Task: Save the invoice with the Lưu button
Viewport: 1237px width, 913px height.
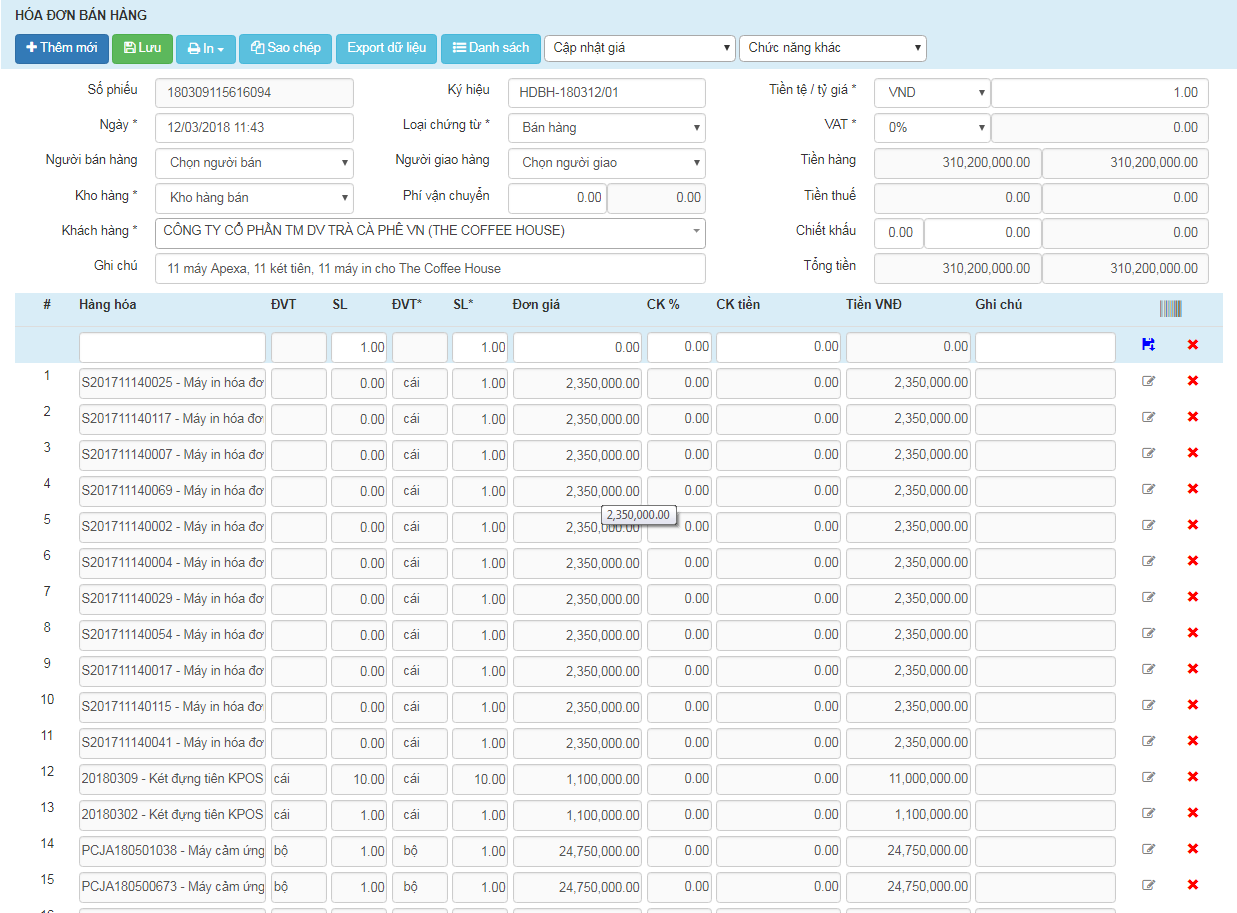Action: point(142,48)
